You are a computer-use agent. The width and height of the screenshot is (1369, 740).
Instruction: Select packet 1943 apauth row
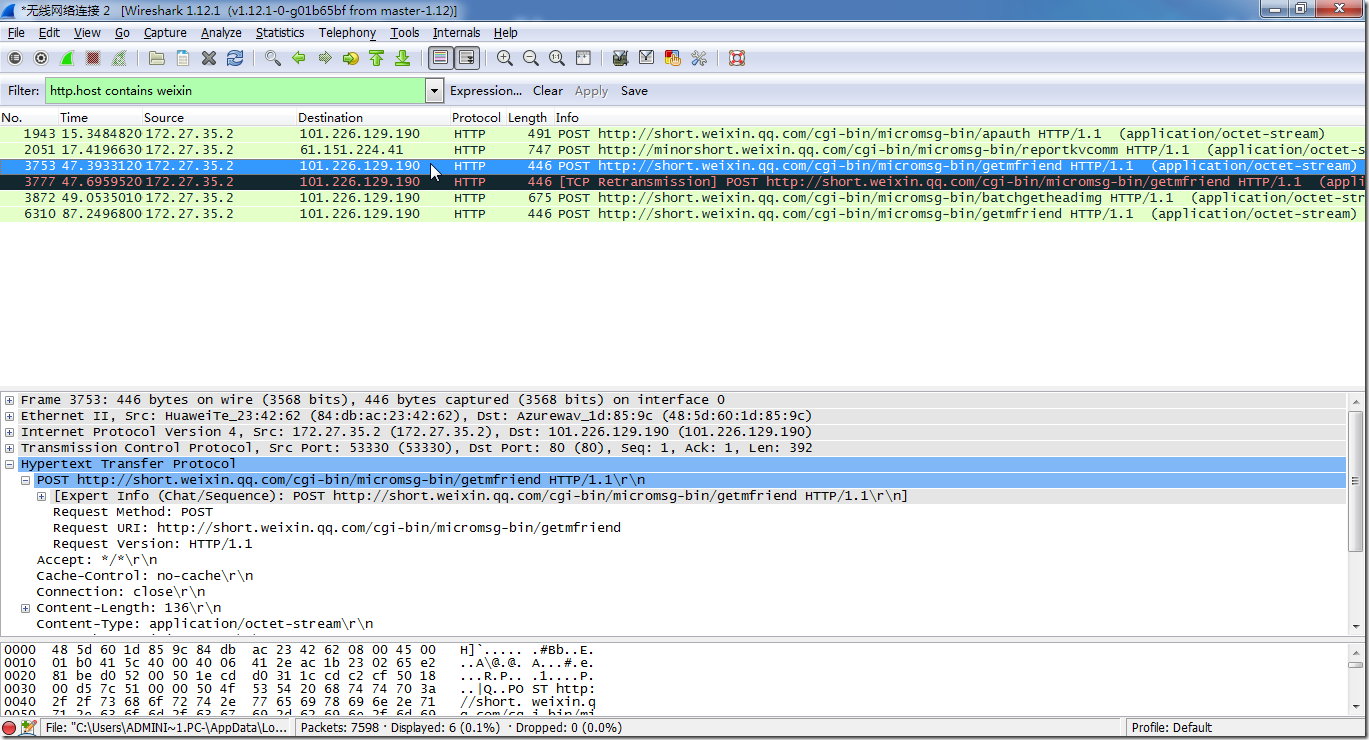(681, 134)
